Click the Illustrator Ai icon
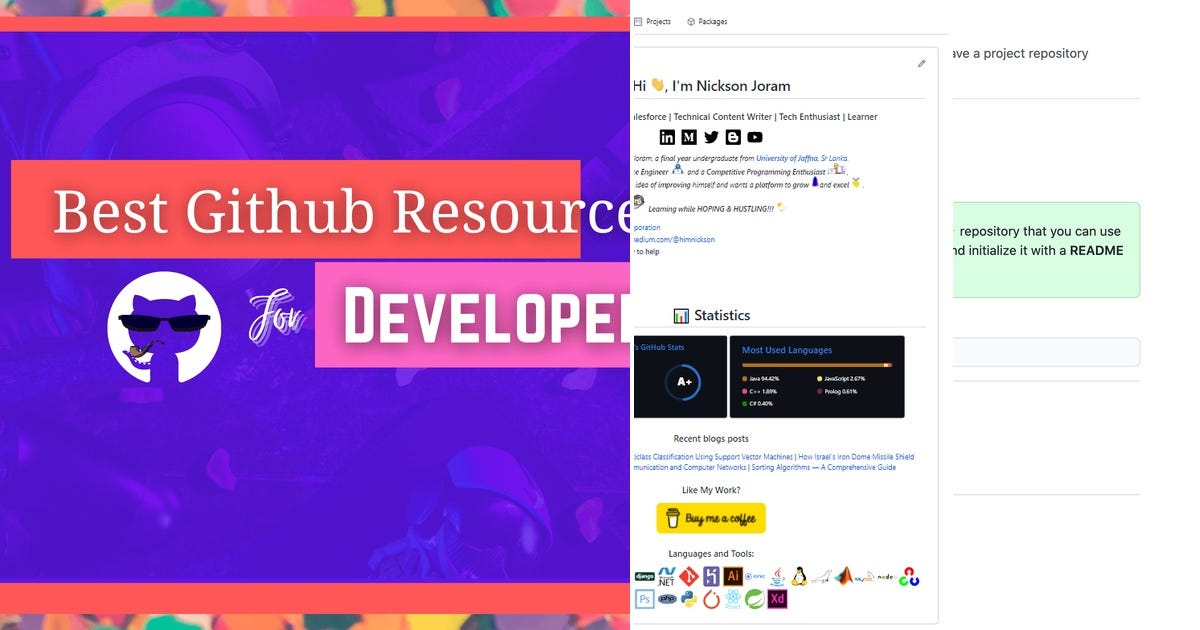The width and height of the screenshot is (1200, 630). (x=733, y=576)
